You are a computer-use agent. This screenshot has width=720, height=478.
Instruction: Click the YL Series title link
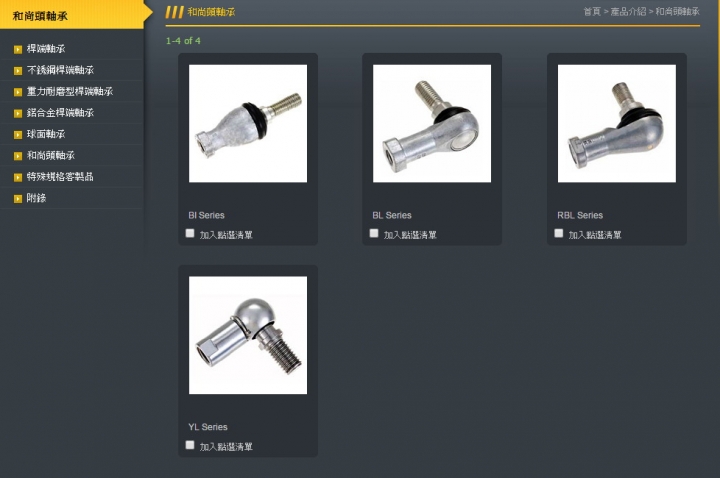pyautogui.click(x=208, y=427)
